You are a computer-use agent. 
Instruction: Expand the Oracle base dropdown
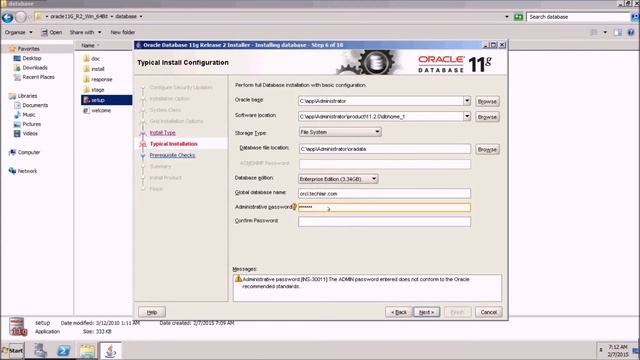click(467, 100)
